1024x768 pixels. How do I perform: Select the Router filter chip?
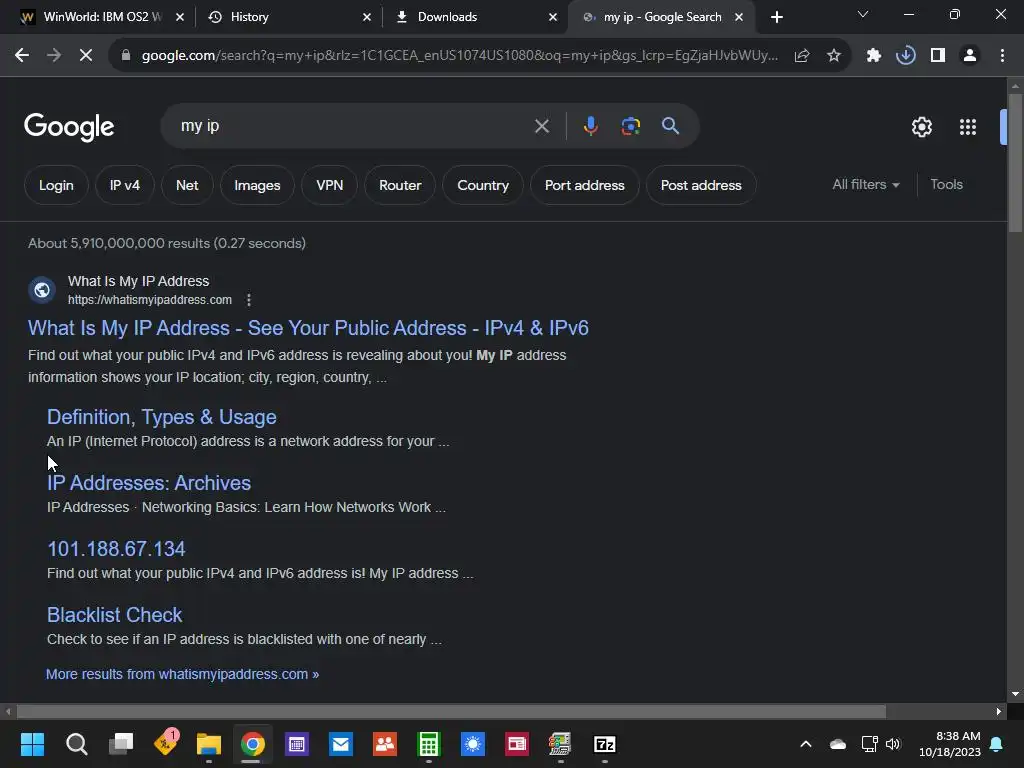[x=400, y=185]
